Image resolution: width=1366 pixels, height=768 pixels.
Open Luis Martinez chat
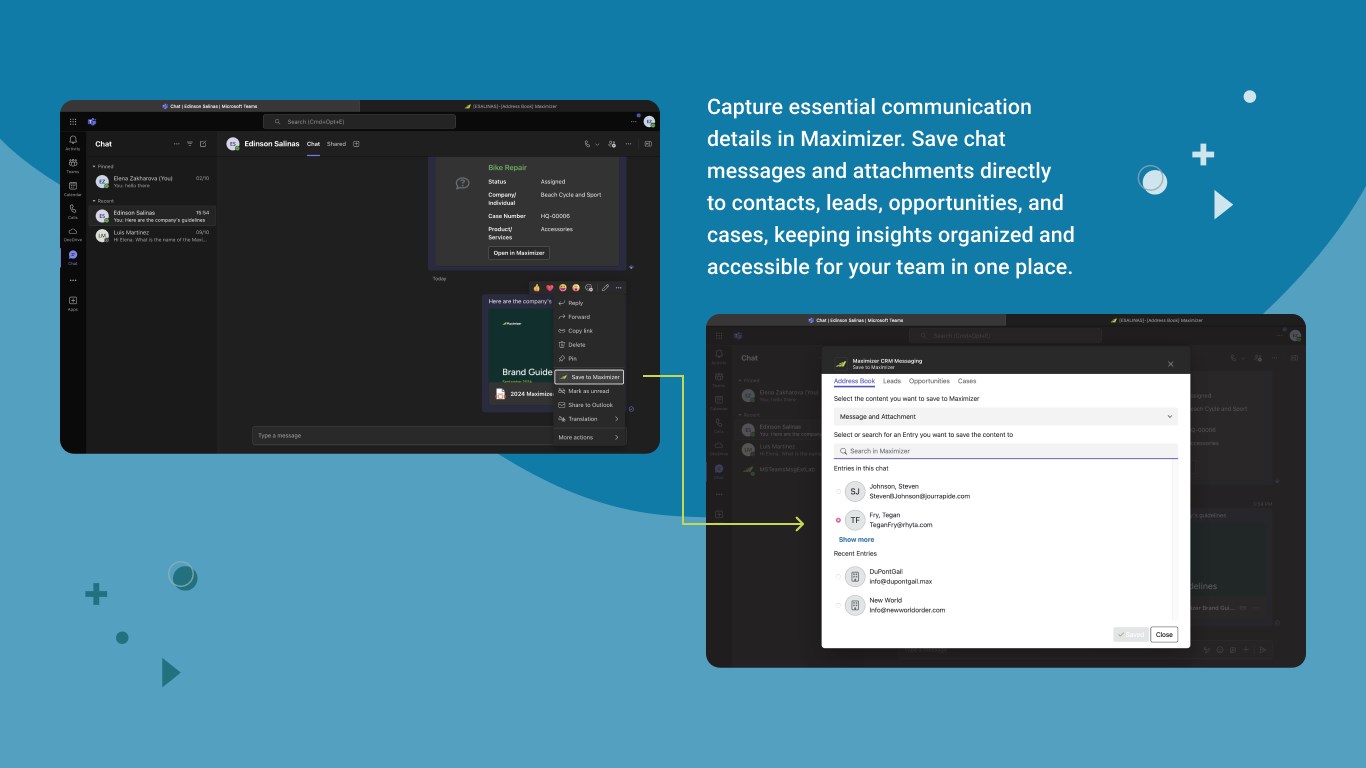click(x=152, y=235)
